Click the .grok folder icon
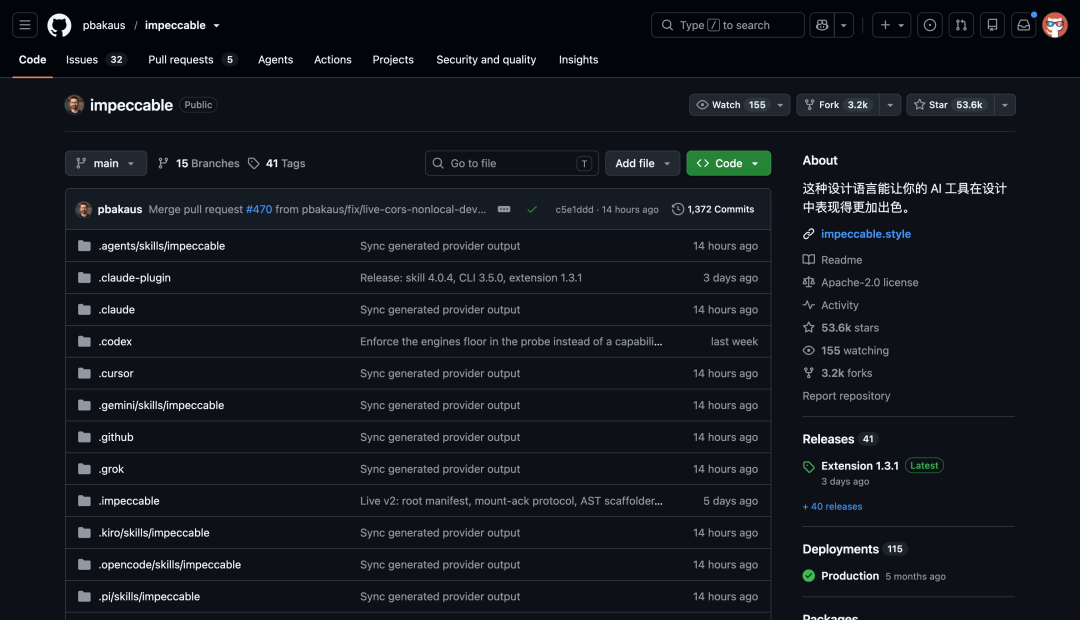 (x=84, y=469)
